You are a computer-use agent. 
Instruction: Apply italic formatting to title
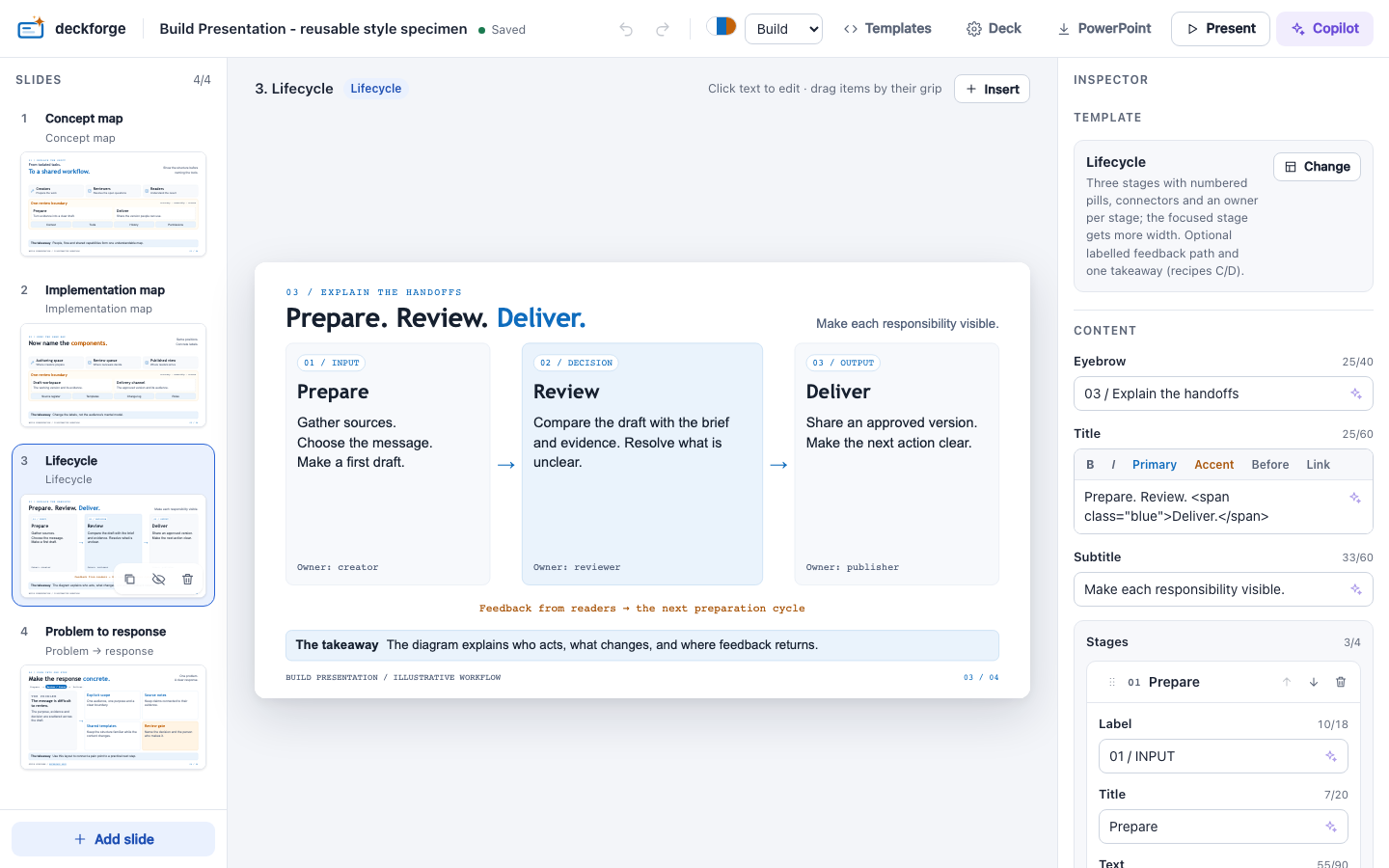1113,465
